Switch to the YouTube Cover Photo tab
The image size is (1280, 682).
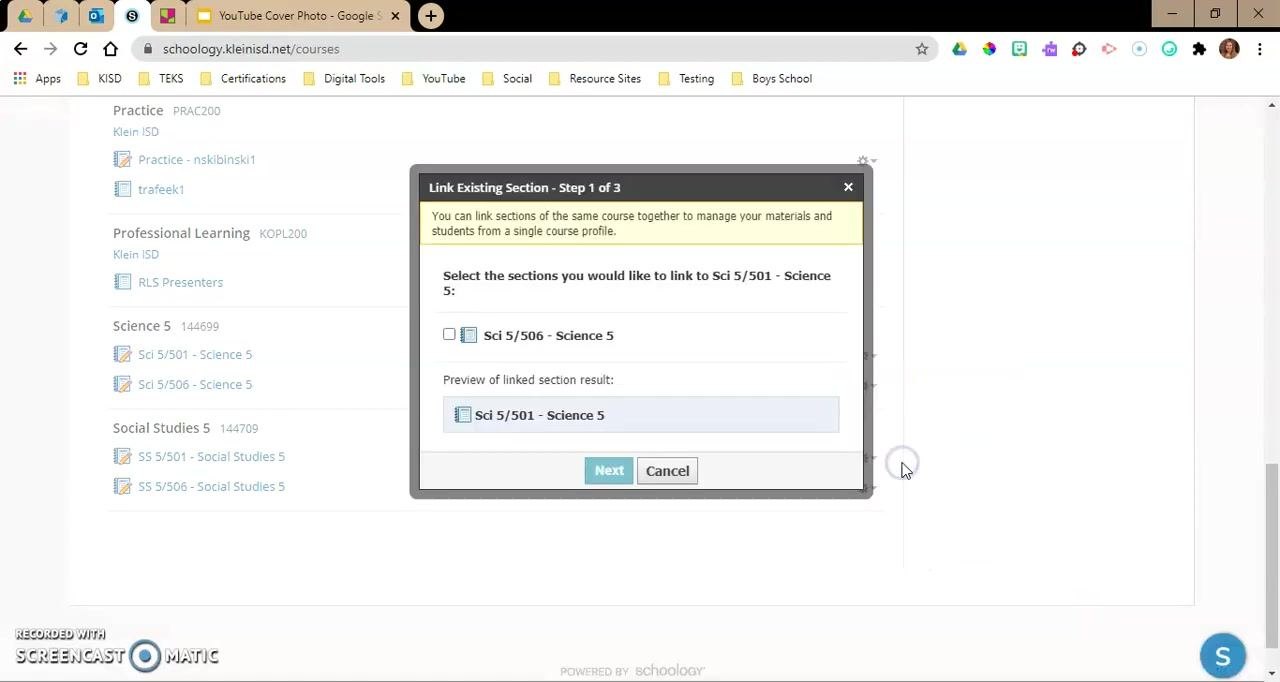point(298,16)
